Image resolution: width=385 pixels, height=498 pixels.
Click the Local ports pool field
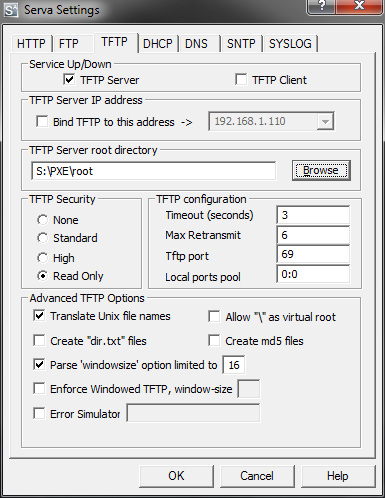[313, 274]
